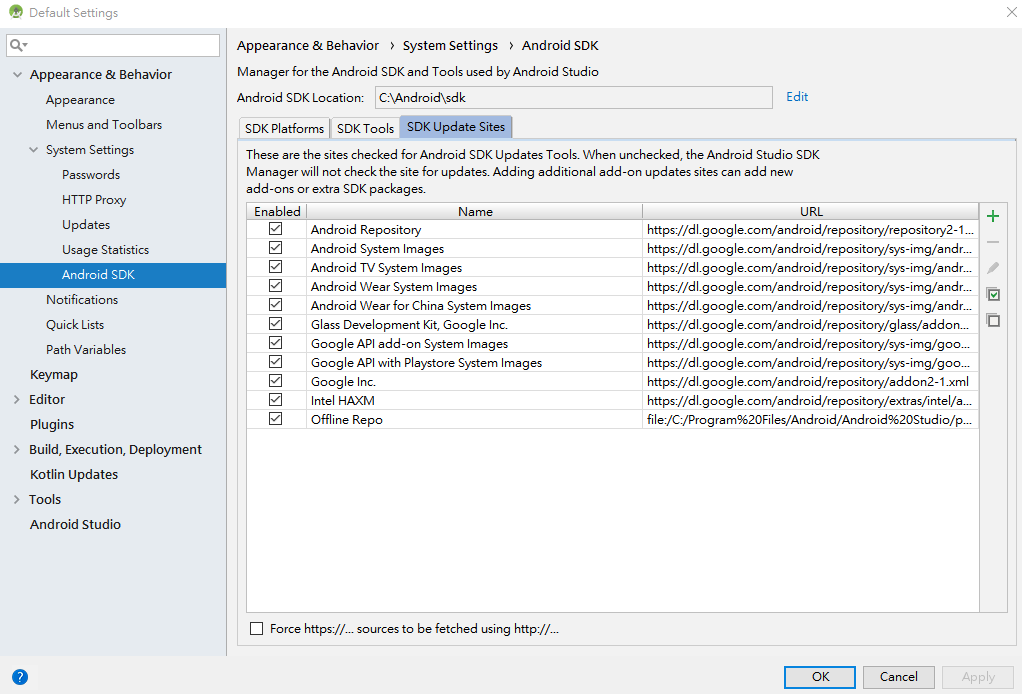This screenshot has width=1022, height=694.
Task: Click the OK button
Action: click(820, 677)
